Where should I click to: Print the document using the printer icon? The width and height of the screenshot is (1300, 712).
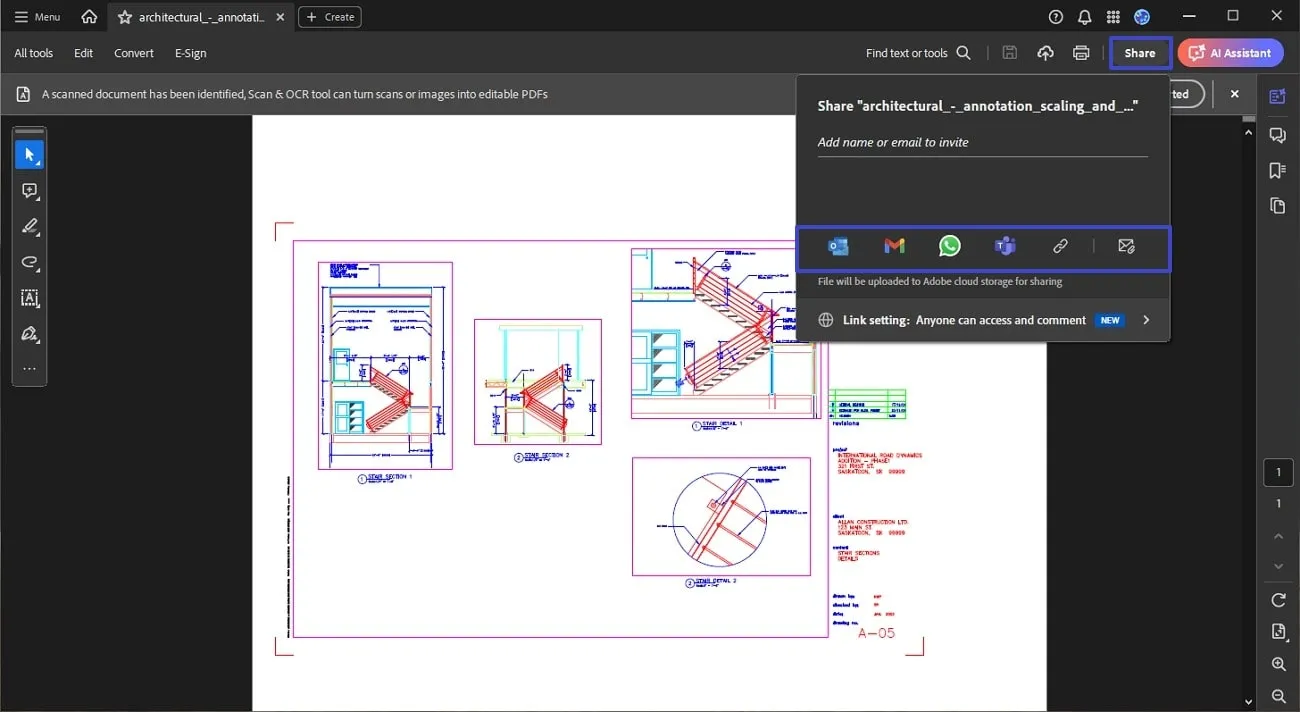point(1081,53)
